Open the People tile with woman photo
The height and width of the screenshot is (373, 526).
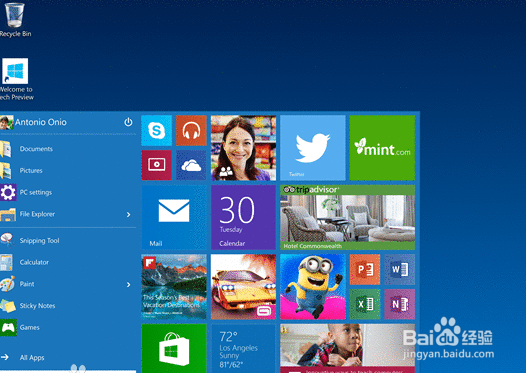click(244, 148)
